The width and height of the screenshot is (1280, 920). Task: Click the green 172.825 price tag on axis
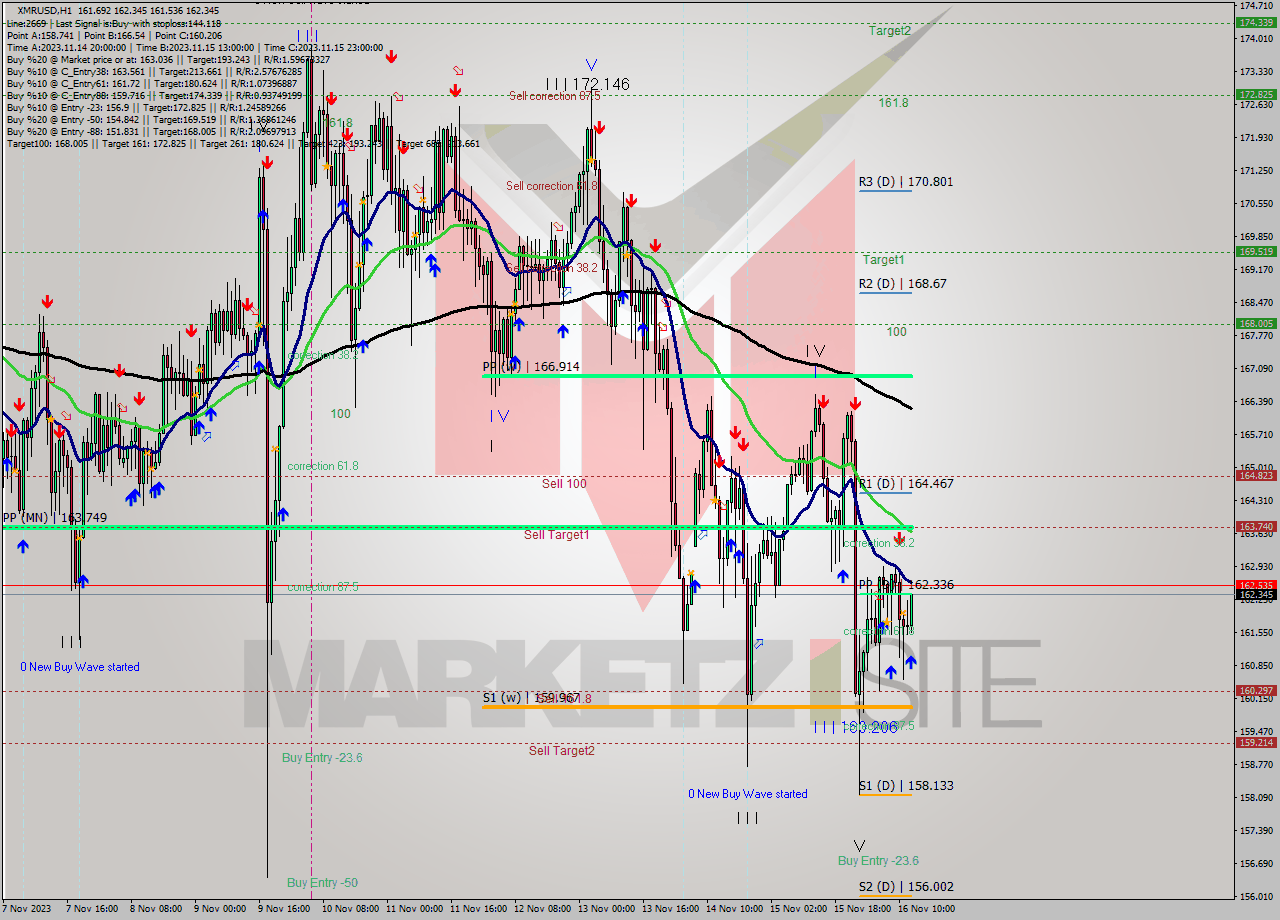tap(1256, 95)
